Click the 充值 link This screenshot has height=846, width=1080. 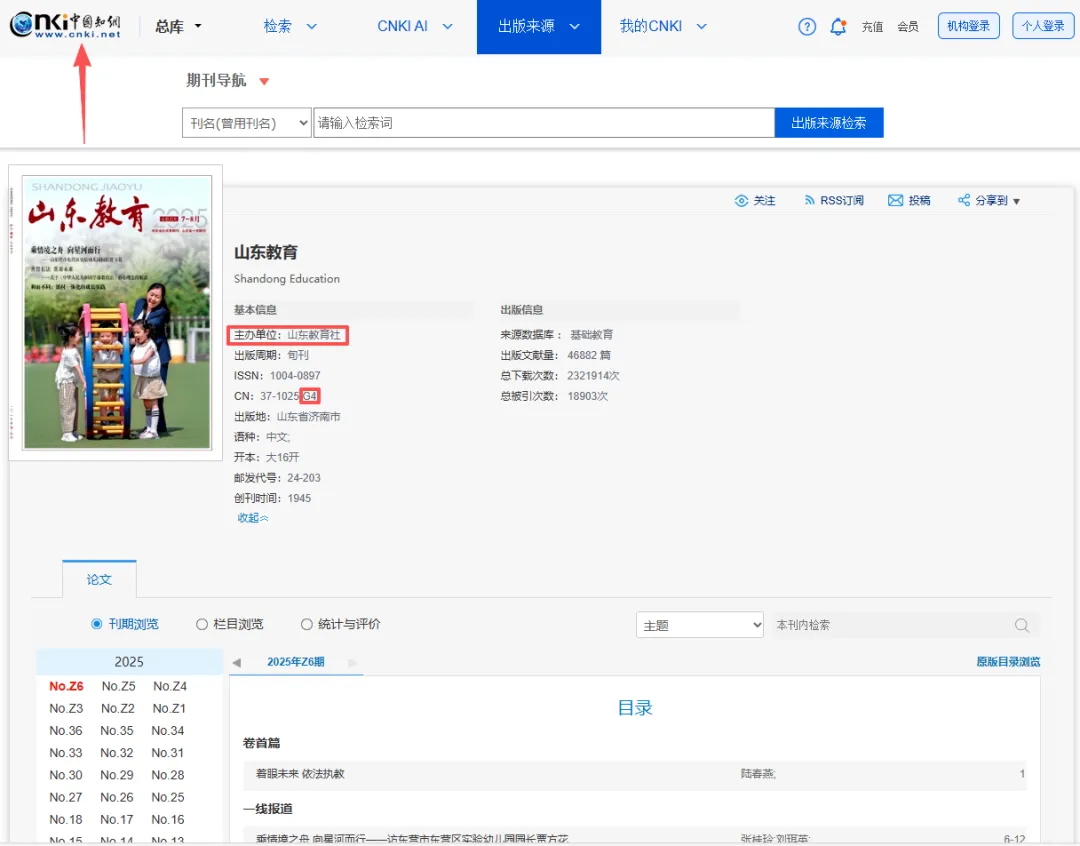[872, 27]
